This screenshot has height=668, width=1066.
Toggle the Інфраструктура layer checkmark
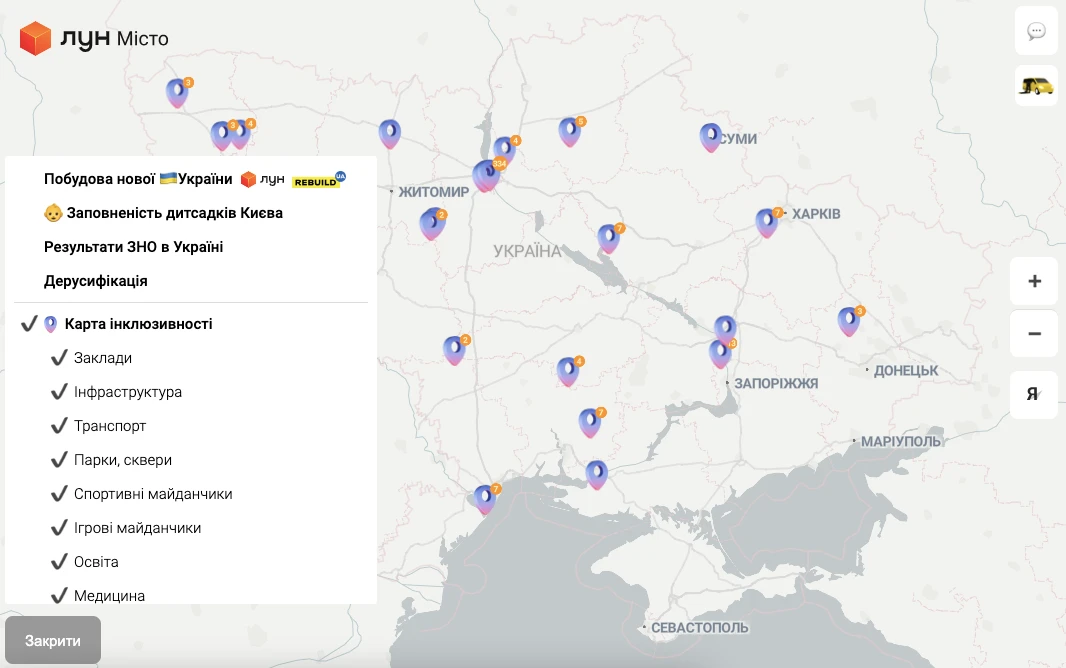(x=59, y=392)
